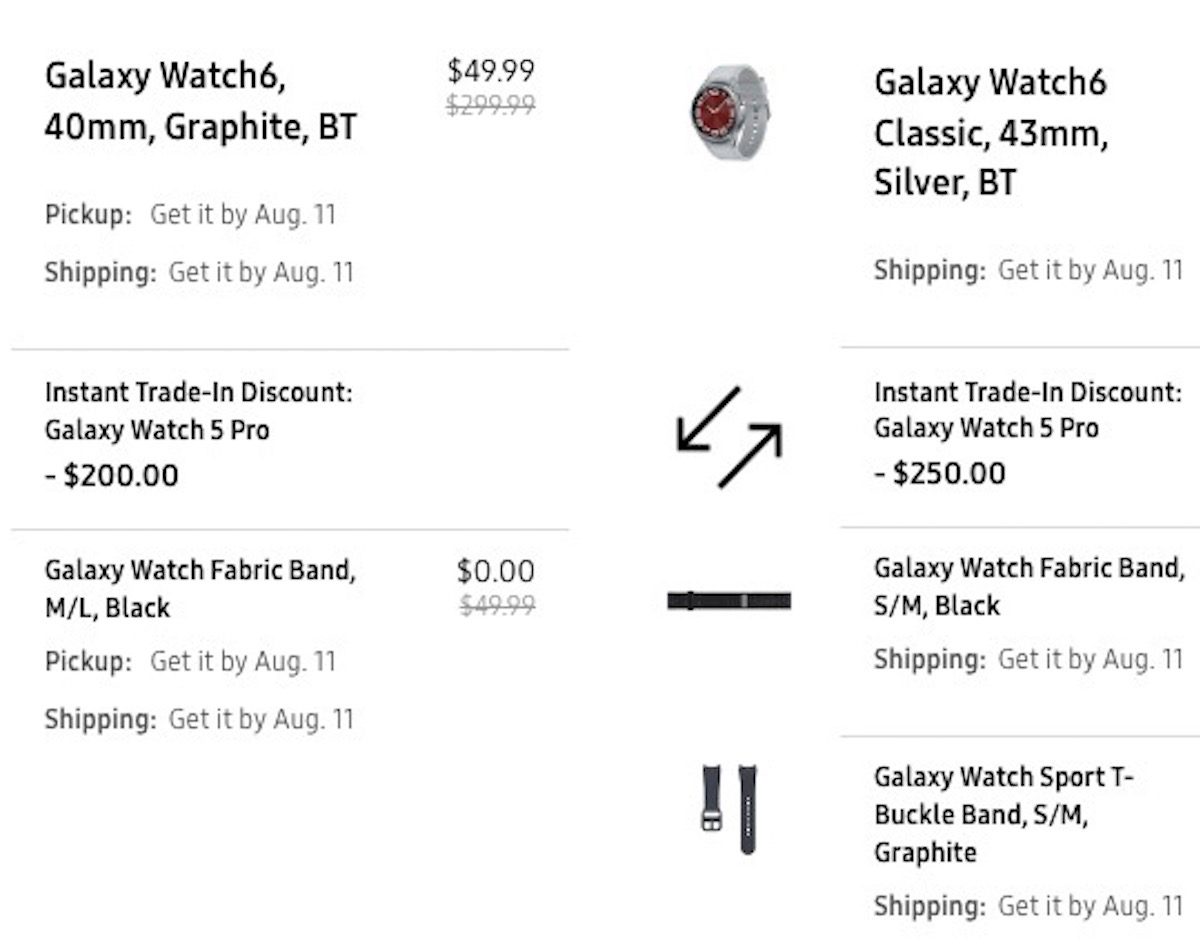Select Galaxy Watch Fabric Band S/M Black
This screenshot has height=946, width=1200.
click(x=1029, y=587)
